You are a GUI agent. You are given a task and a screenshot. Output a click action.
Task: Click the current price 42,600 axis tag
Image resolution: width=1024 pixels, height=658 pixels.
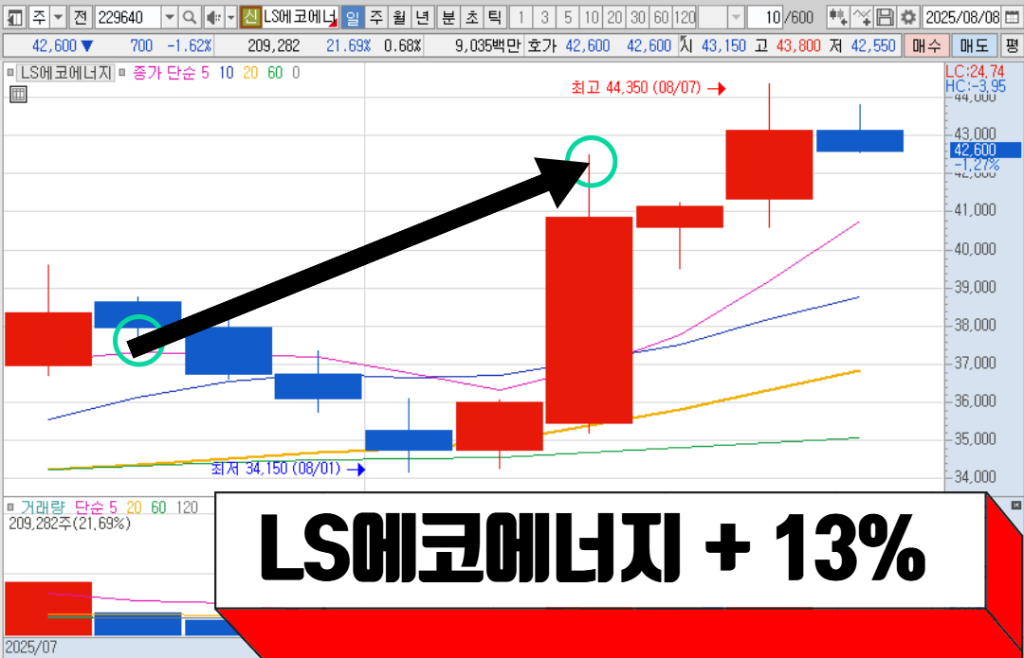coord(985,150)
